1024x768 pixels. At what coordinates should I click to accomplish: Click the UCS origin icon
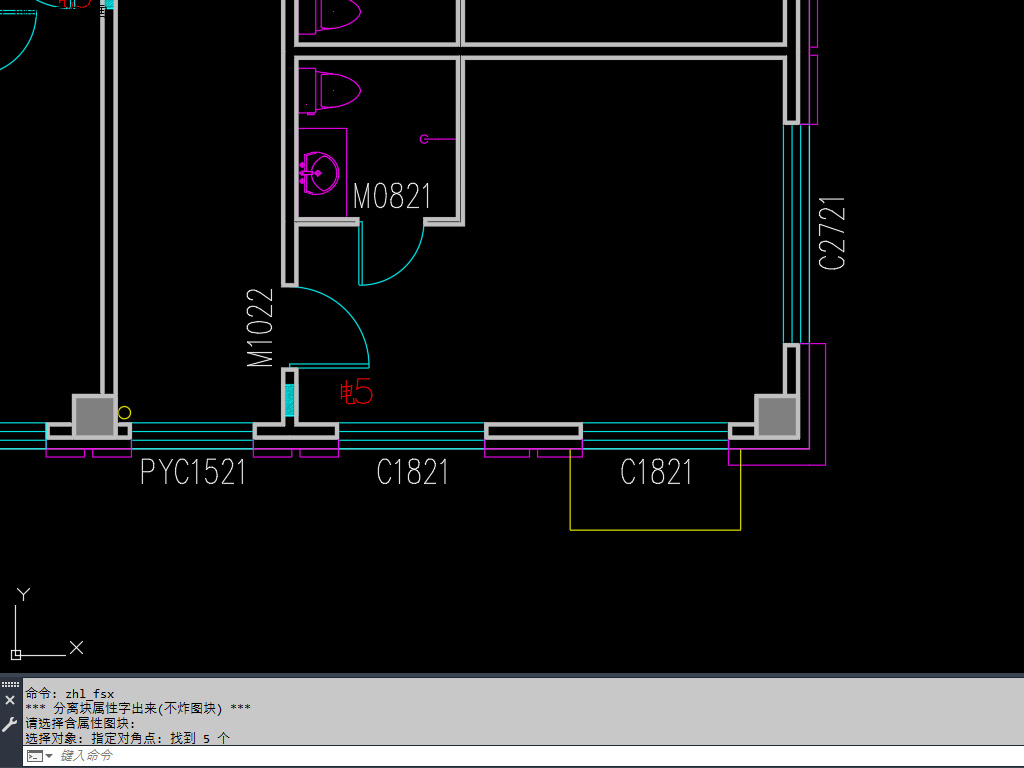point(16,654)
